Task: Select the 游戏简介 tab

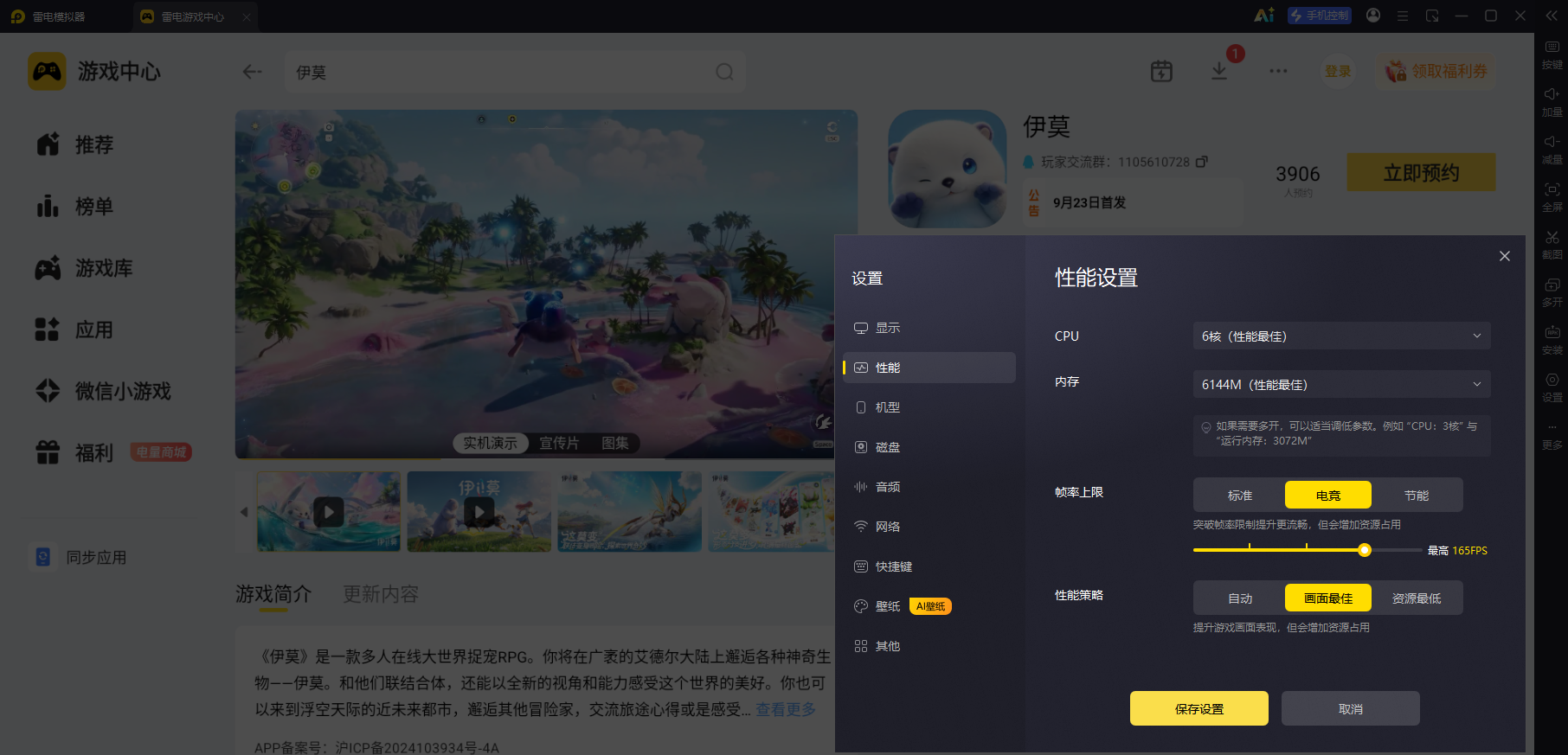Action: [273, 594]
